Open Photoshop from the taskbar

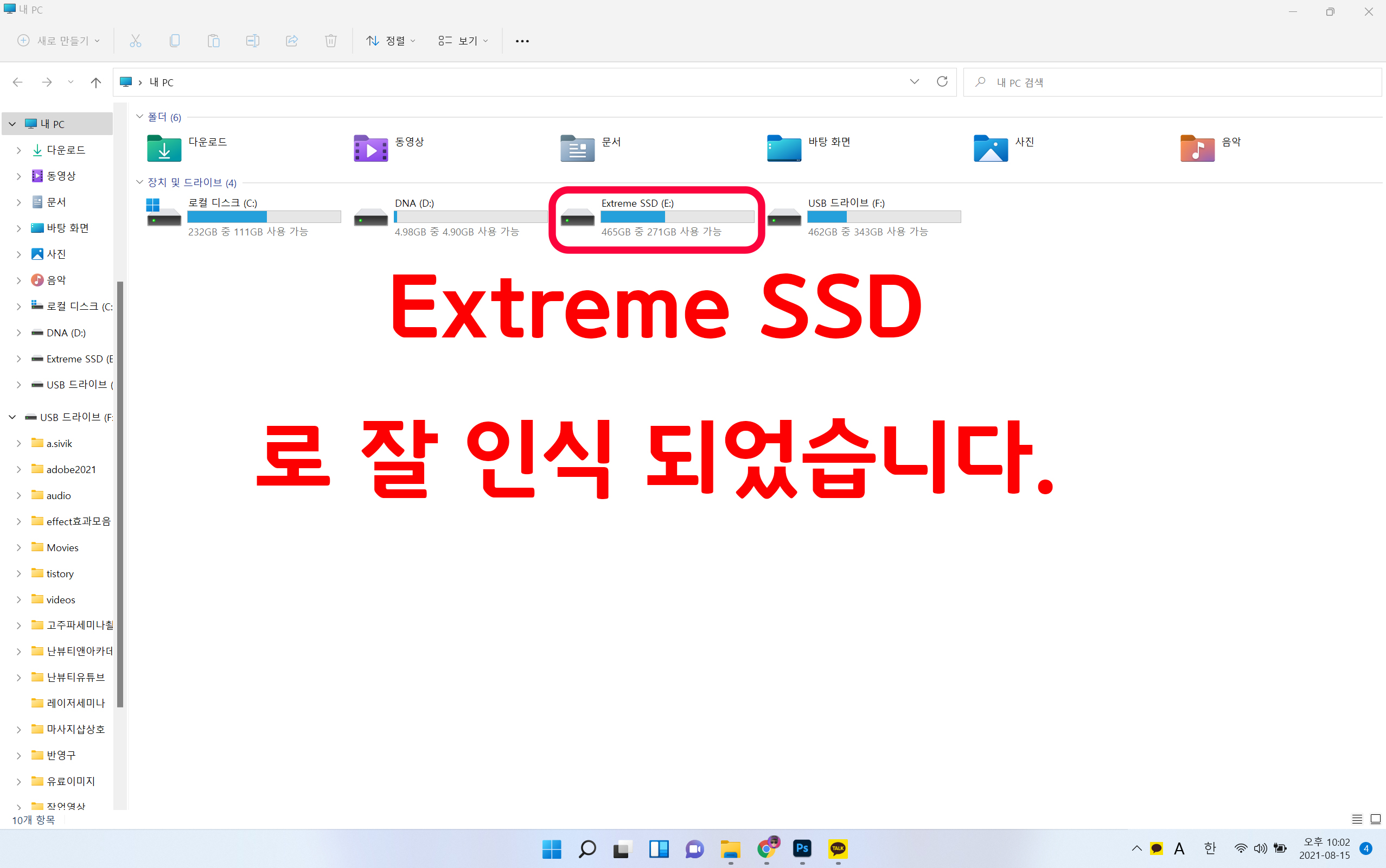pos(802,848)
